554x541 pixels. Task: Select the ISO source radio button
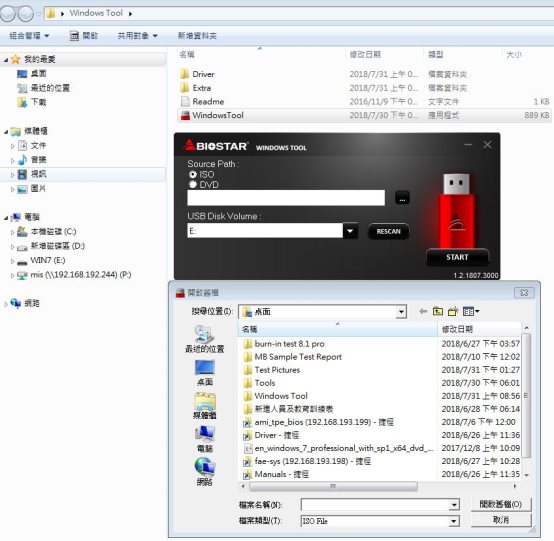point(193,175)
